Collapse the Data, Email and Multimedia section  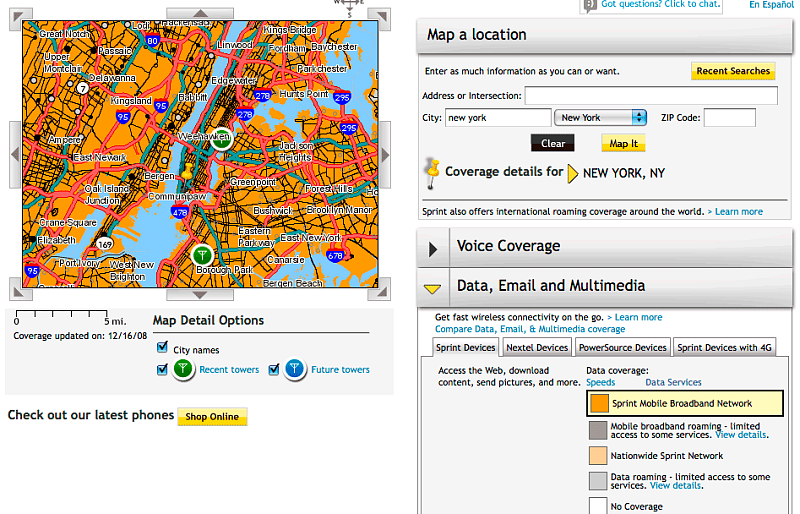pyautogui.click(x=432, y=289)
